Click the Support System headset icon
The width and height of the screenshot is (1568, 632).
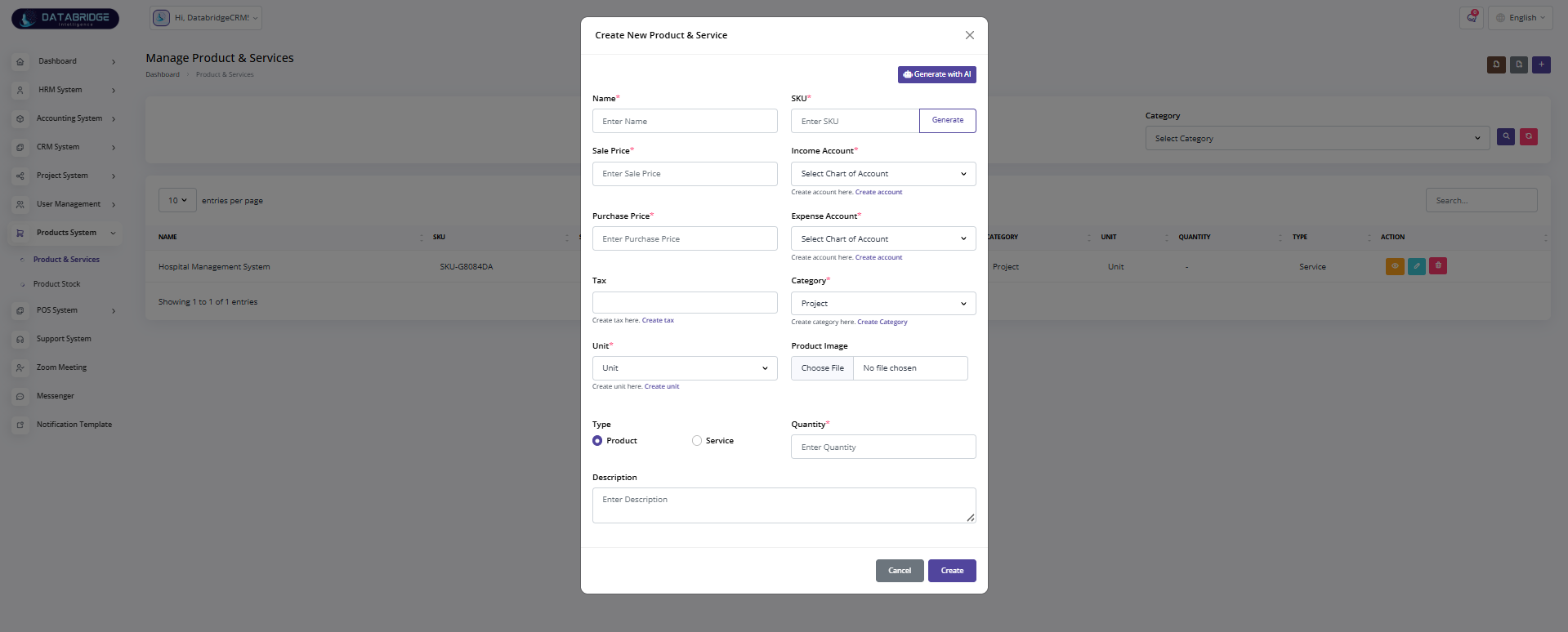(20, 339)
